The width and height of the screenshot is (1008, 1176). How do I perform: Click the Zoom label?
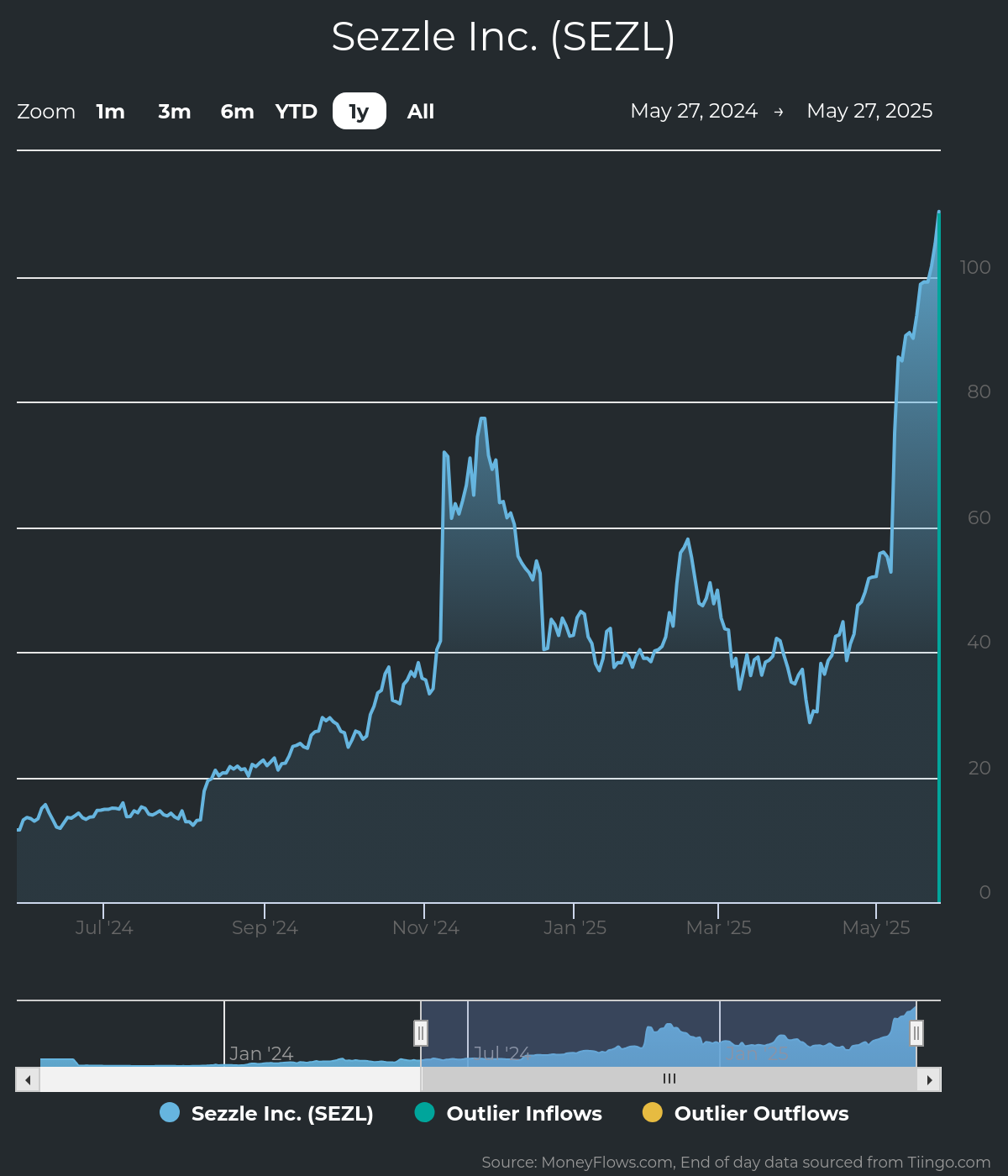click(x=46, y=112)
